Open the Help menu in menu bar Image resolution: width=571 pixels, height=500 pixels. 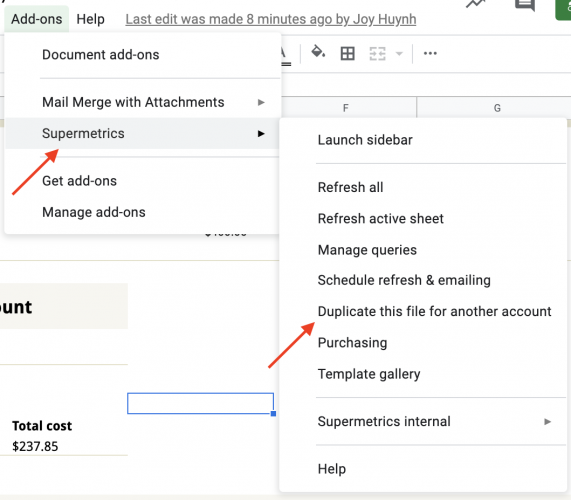(90, 19)
